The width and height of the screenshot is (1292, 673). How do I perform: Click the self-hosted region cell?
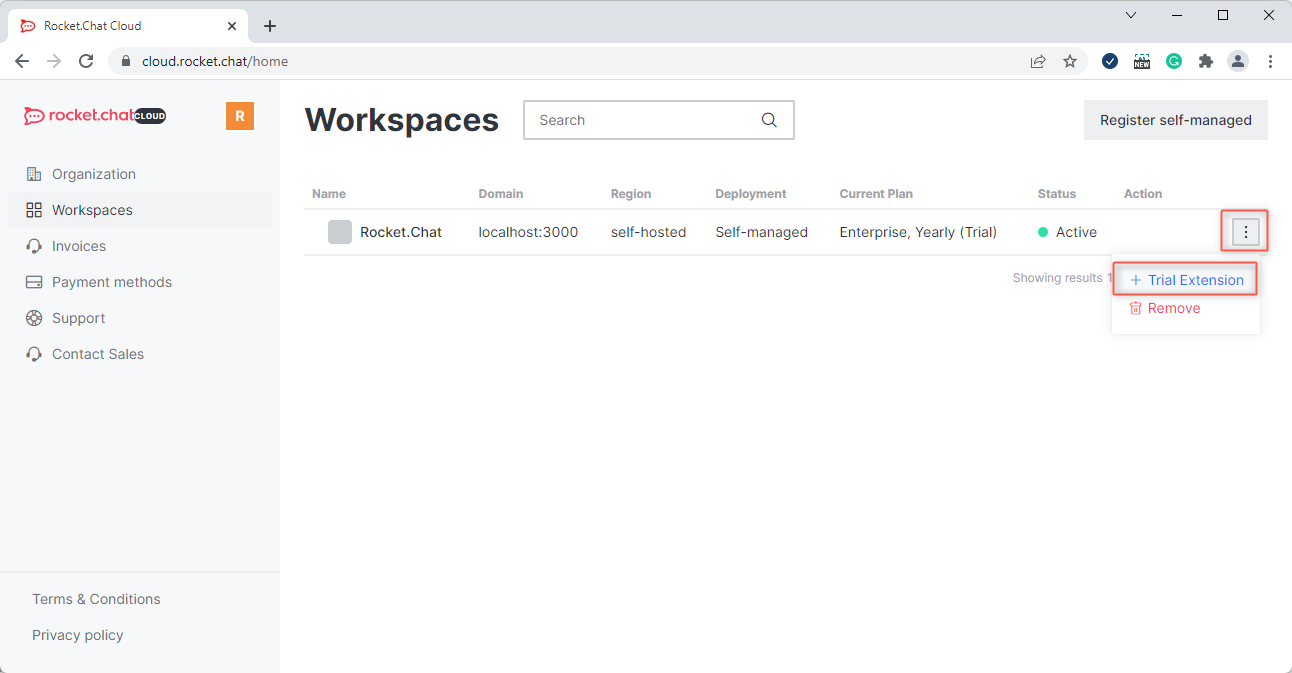click(648, 232)
